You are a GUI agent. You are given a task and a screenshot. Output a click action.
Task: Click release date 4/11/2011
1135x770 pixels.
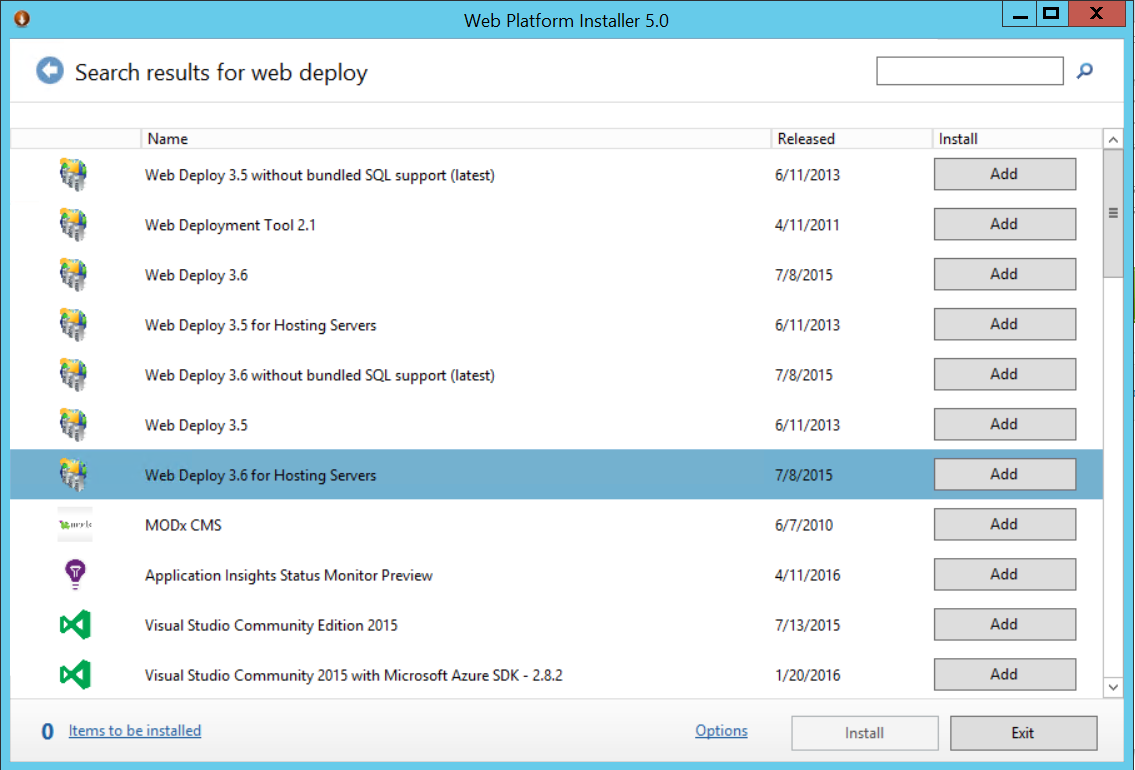(x=807, y=225)
